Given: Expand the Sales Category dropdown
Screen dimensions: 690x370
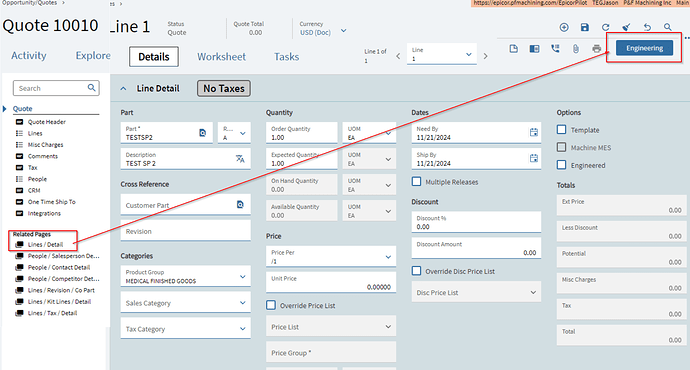Looking at the screenshot, I should [x=242, y=303].
